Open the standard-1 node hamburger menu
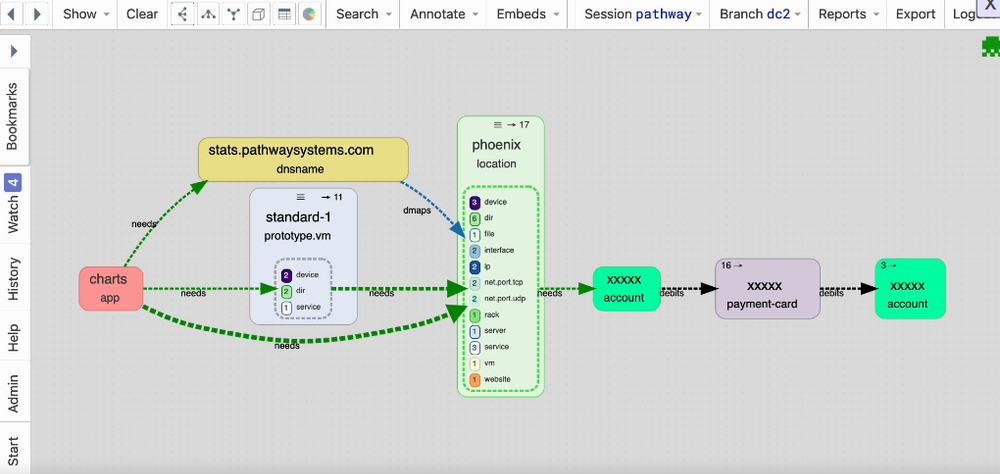Image resolution: width=1000 pixels, height=474 pixels. [x=301, y=196]
